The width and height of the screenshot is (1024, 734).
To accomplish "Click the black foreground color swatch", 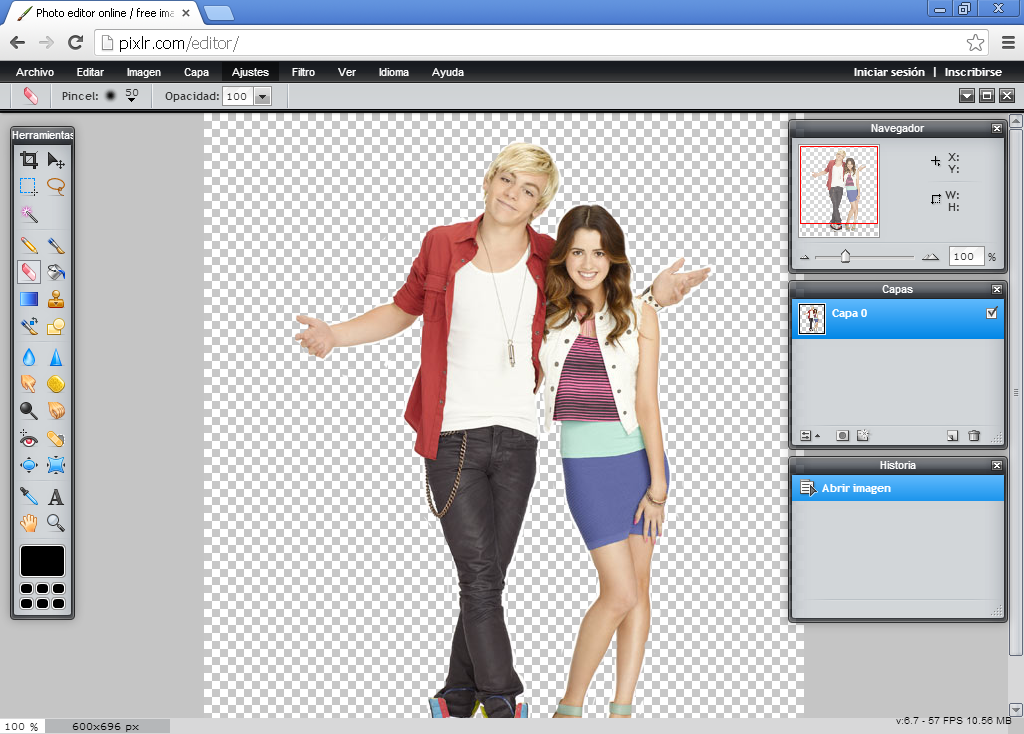I will click(x=41, y=560).
